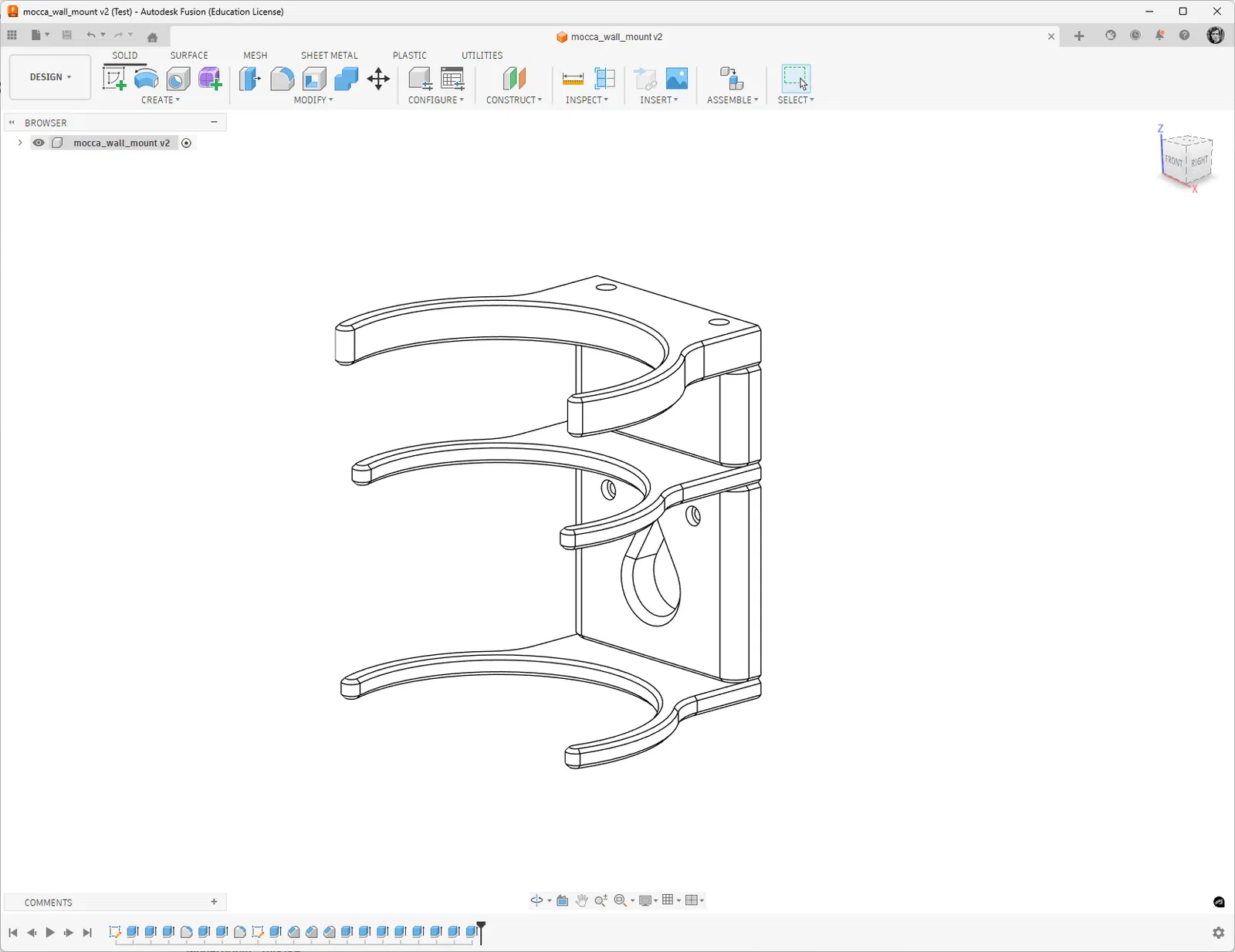Select the Zoom magnifier tool
Image resolution: width=1235 pixels, height=952 pixels.
(x=601, y=900)
